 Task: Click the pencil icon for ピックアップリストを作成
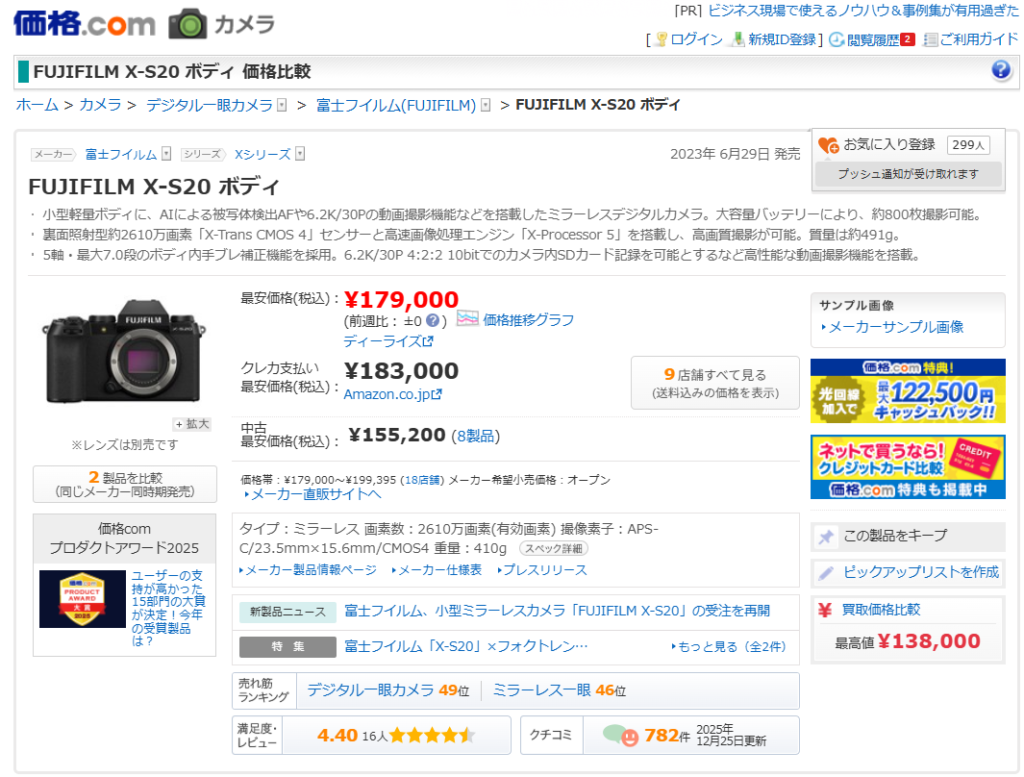[826, 573]
